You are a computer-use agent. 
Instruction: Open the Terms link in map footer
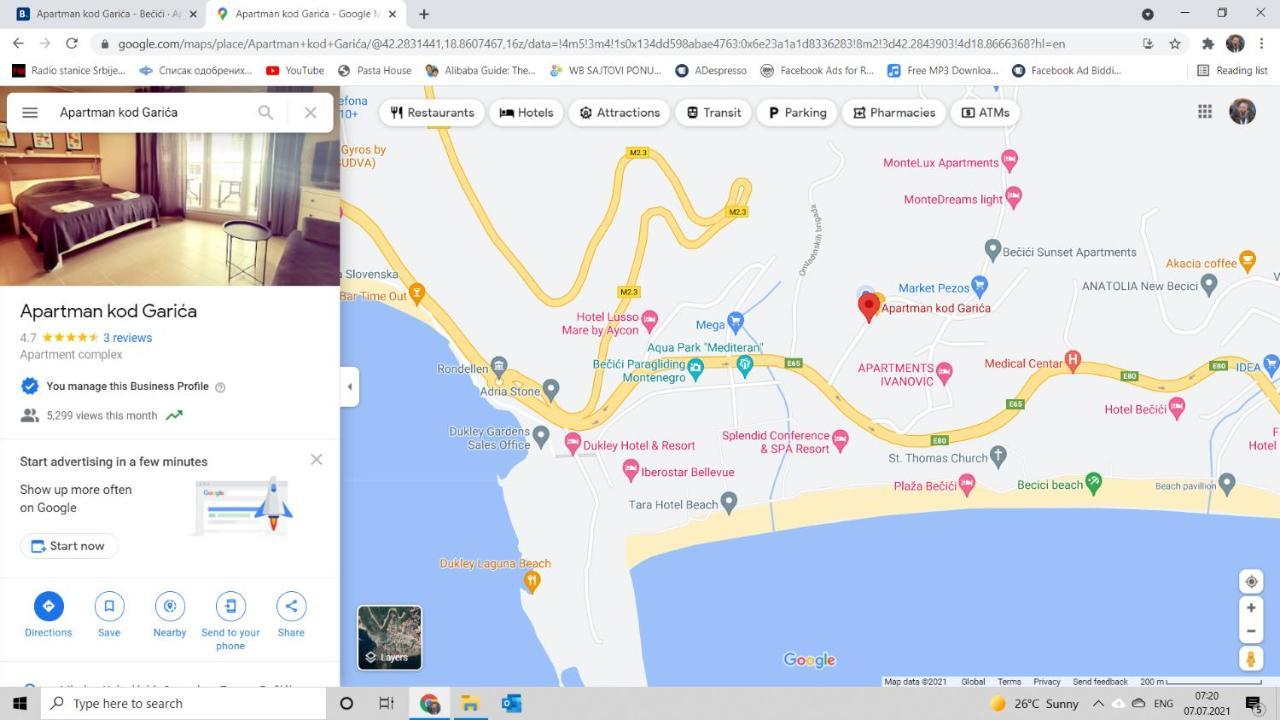[1009, 682]
